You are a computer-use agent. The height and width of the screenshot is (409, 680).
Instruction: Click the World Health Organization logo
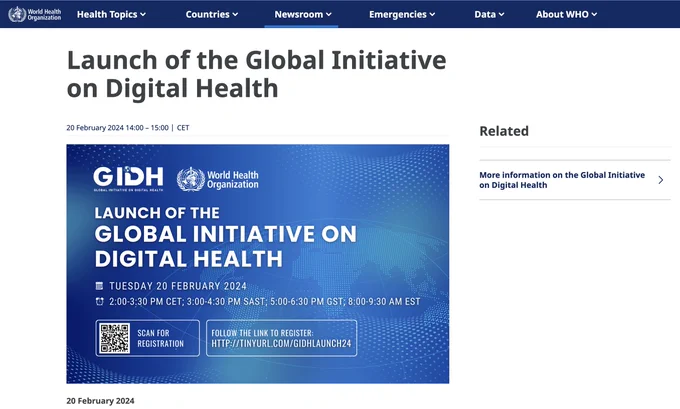click(35, 14)
